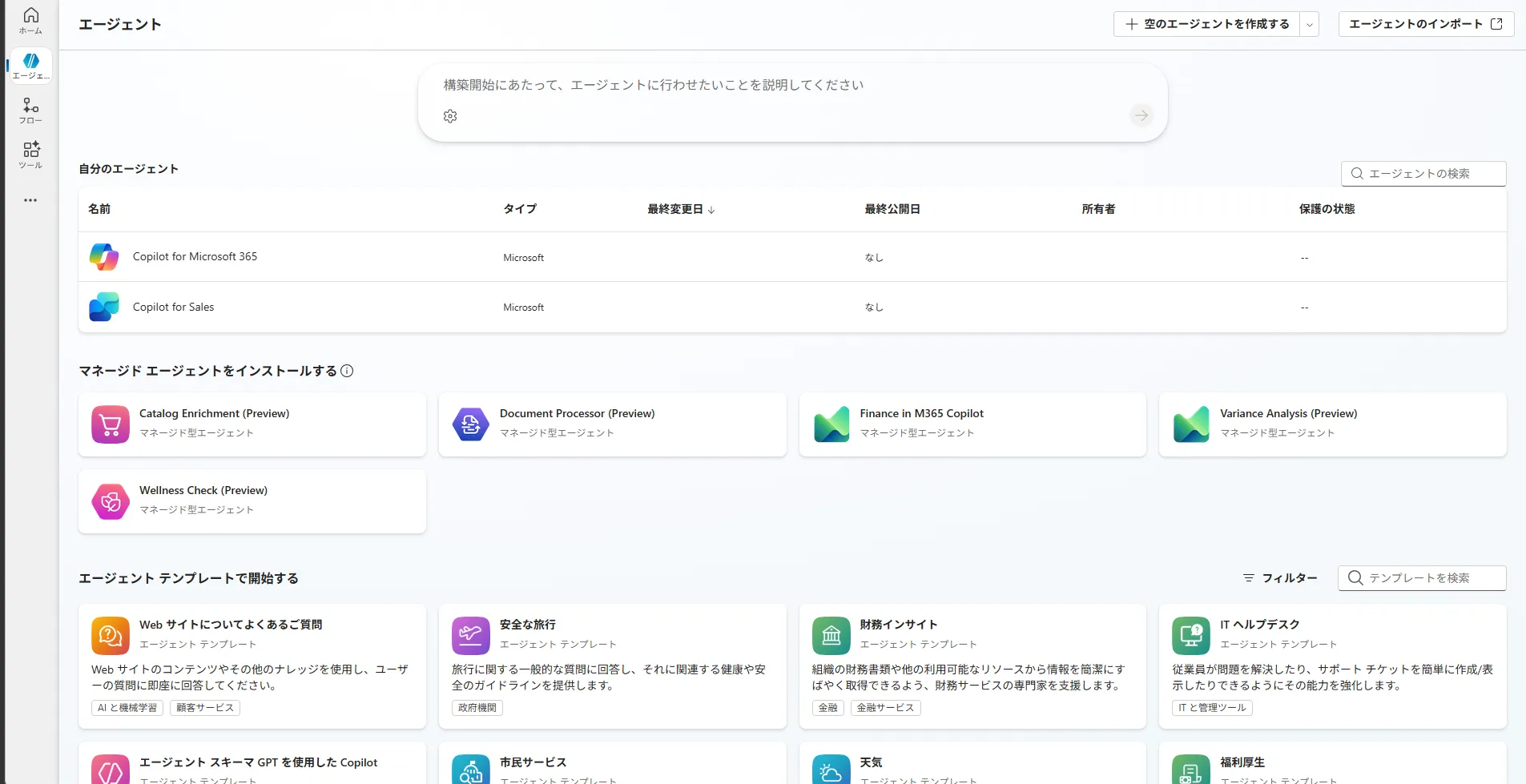Image resolution: width=1526 pixels, height=784 pixels.
Task: Open the more options ellipsis in sidebar
Action: tap(30, 200)
